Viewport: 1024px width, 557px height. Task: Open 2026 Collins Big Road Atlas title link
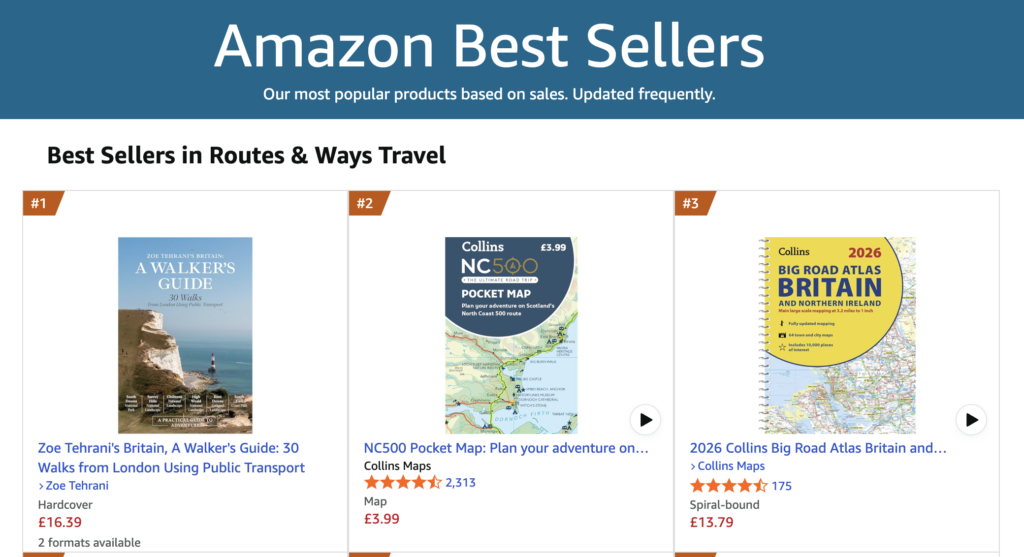[x=818, y=448]
